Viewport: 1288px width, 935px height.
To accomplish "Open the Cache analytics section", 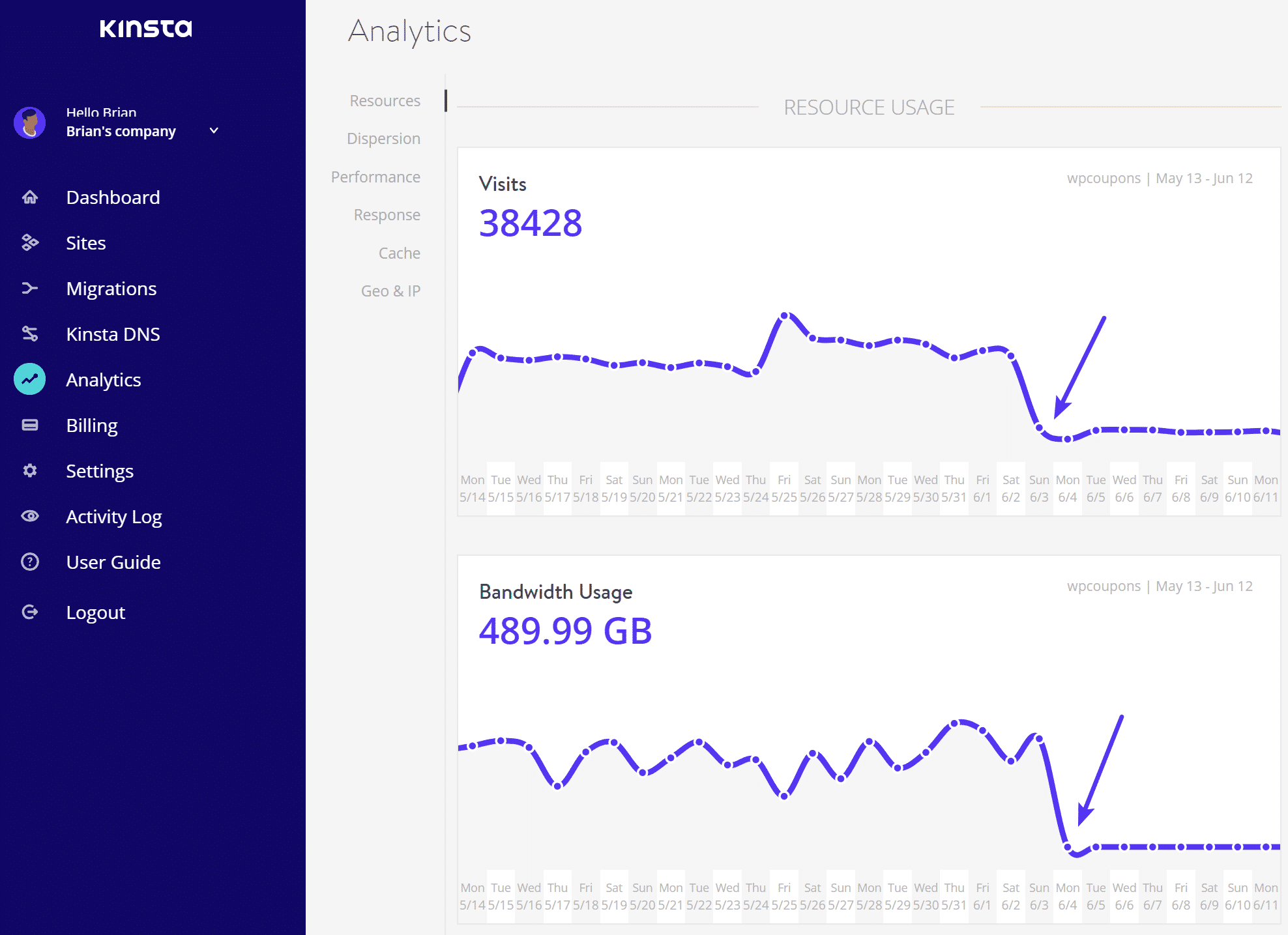I will pyautogui.click(x=399, y=252).
